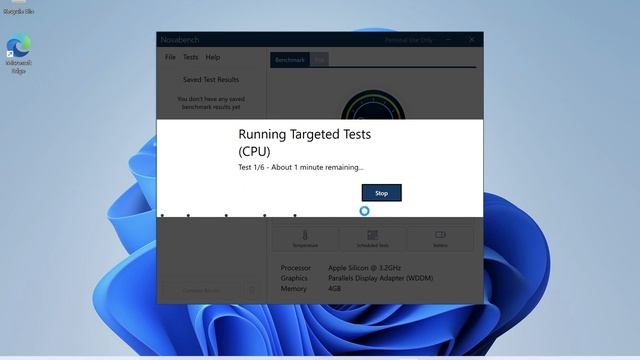Viewport: 640px width, 360px height.
Task: Click the Recycle Bin desktop icon
Action: (18, 8)
